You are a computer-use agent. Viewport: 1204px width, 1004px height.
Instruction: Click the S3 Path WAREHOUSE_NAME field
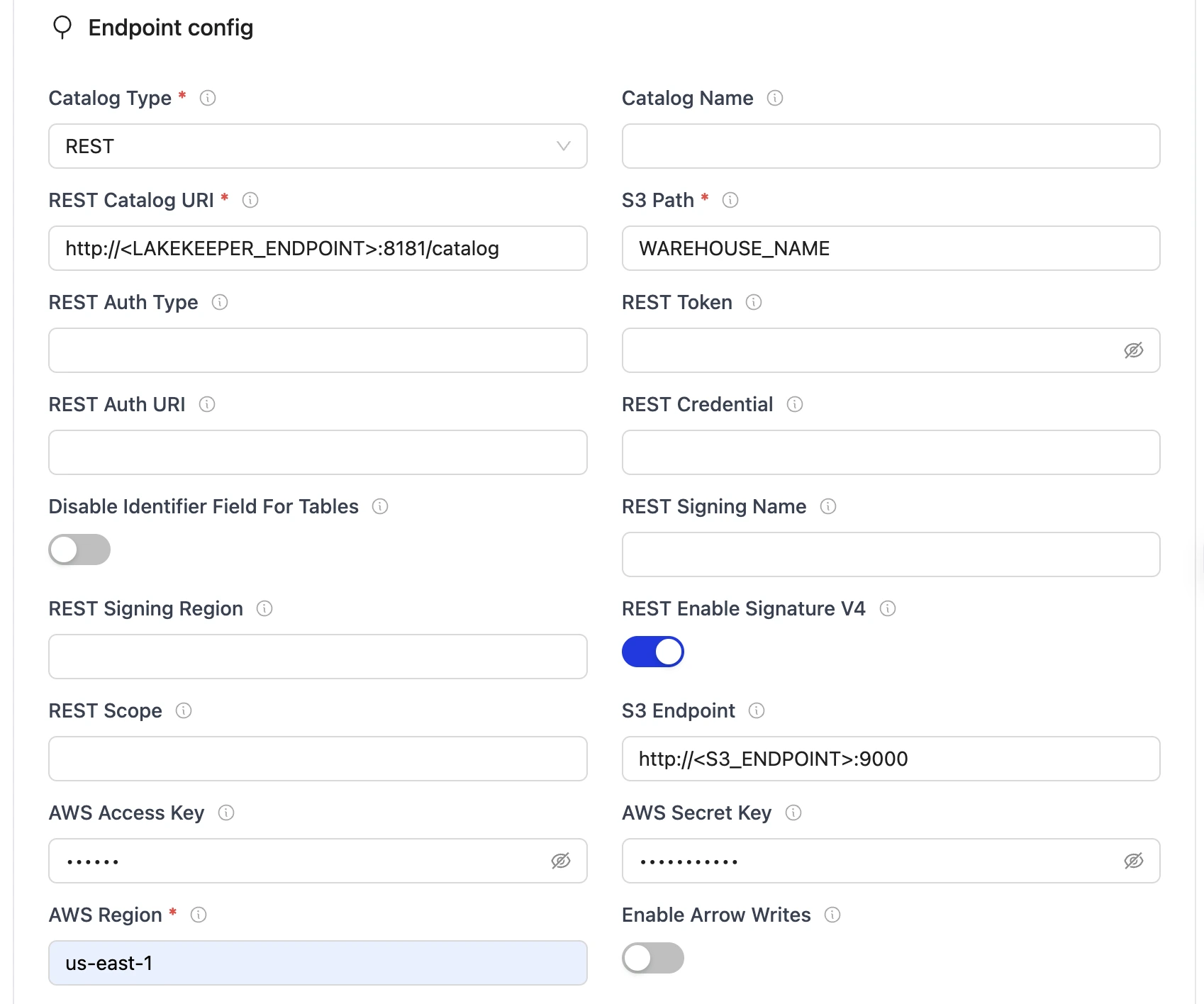(891, 248)
